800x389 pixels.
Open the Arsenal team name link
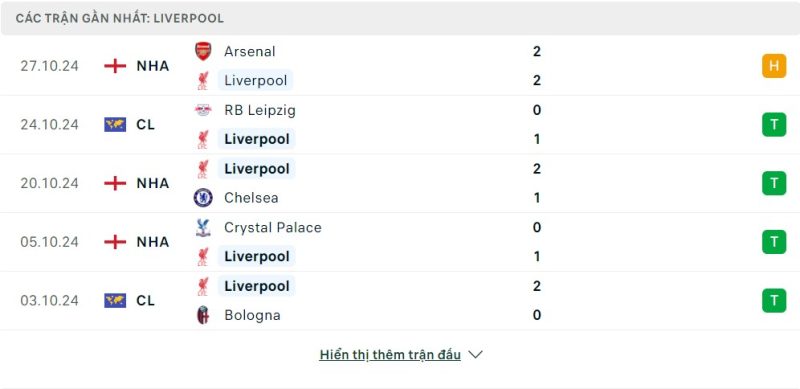pos(249,52)
